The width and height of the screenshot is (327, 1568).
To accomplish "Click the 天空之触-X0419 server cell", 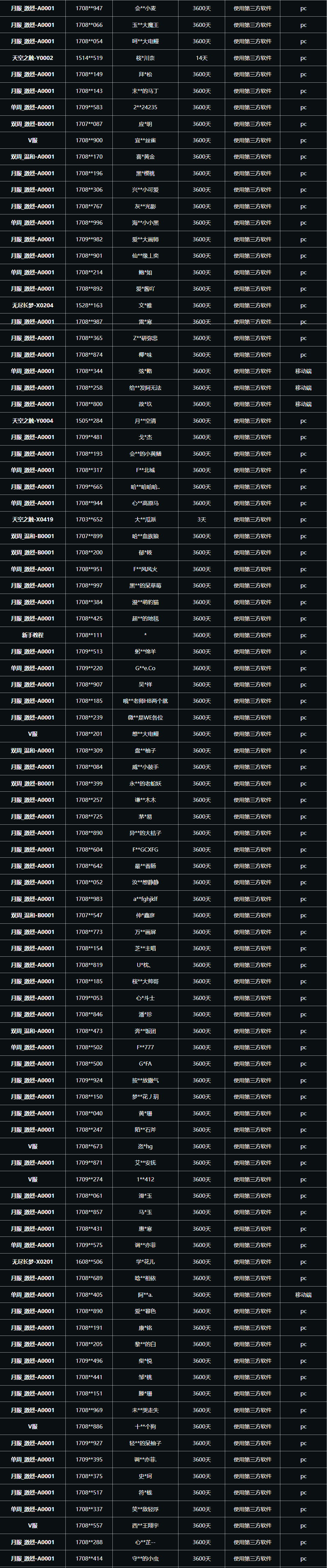I will tap(32, 519).
